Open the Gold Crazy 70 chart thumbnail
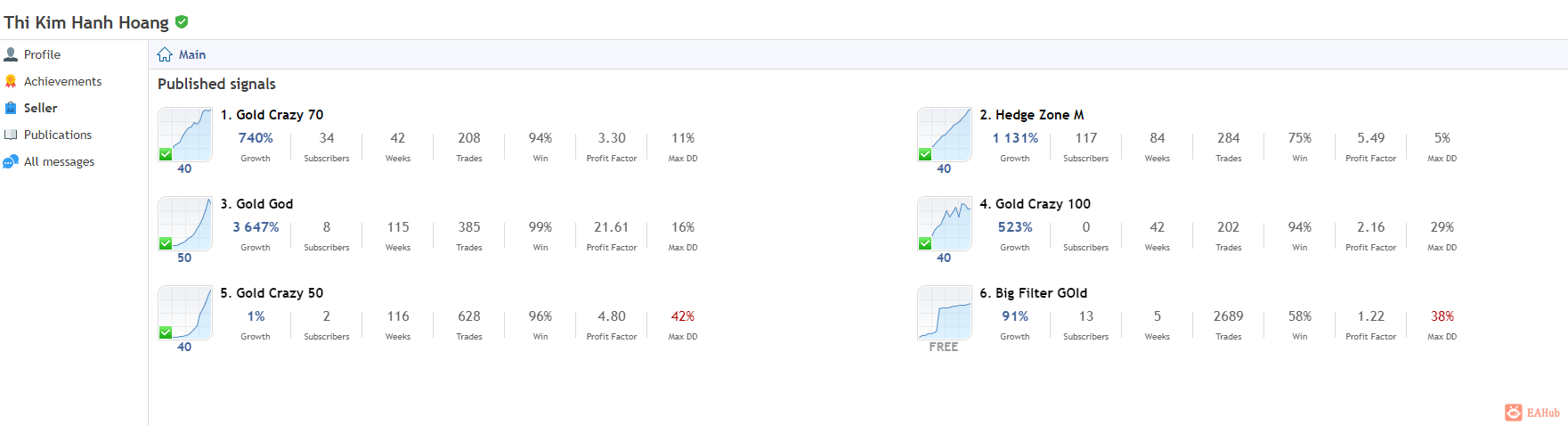 coord(185,135)
